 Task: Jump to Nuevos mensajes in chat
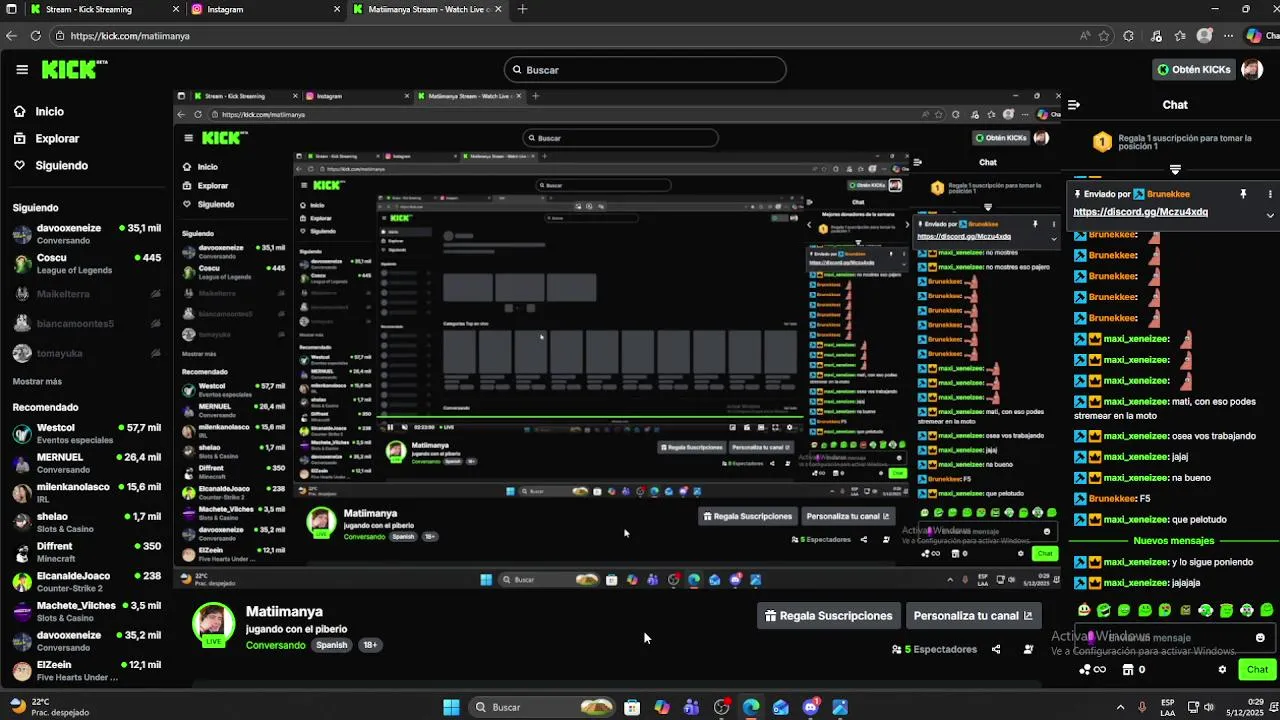(1173, 541)
